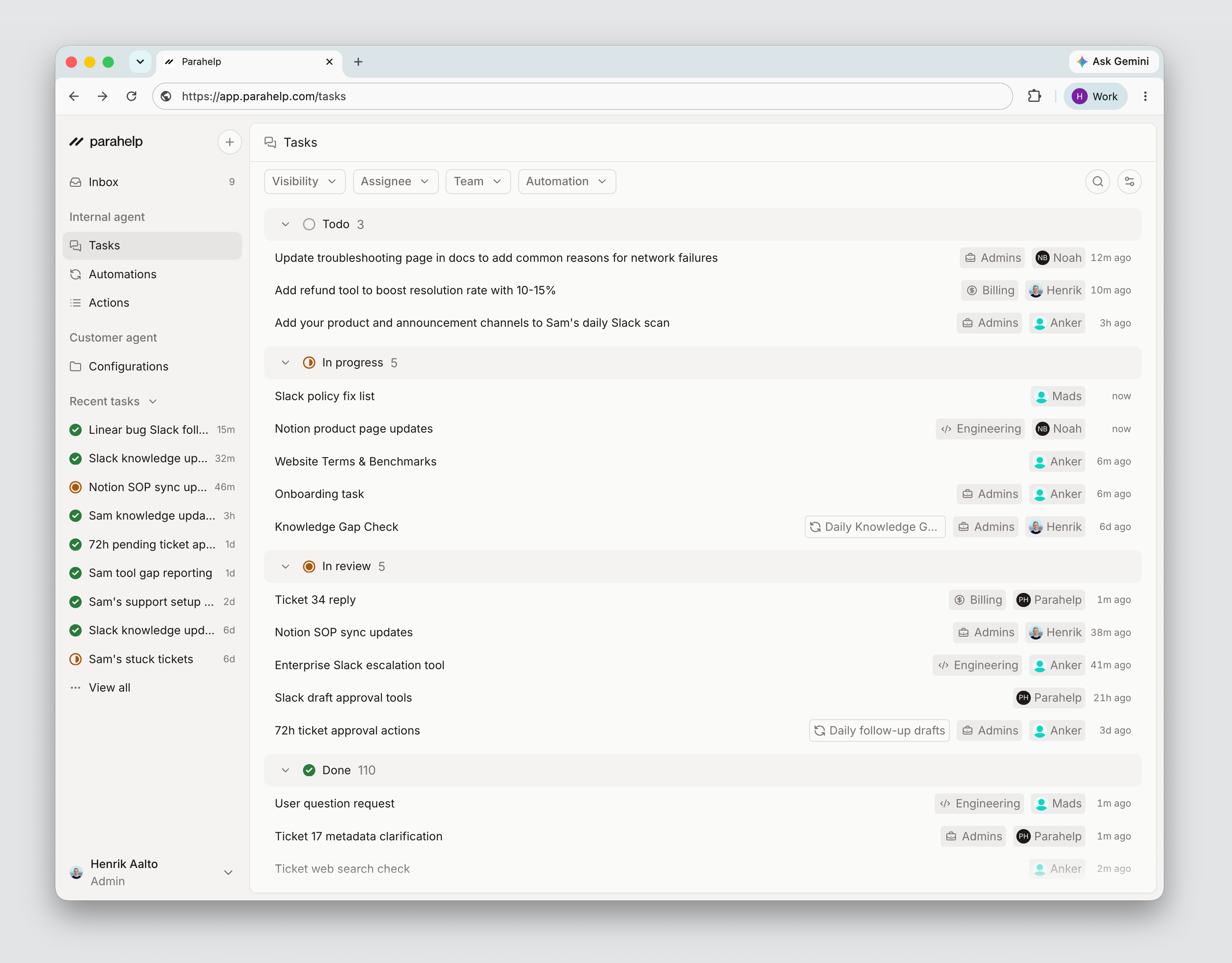Click the Work profile button
This screenshot has width=1232, height=963.
(1095, 97)
